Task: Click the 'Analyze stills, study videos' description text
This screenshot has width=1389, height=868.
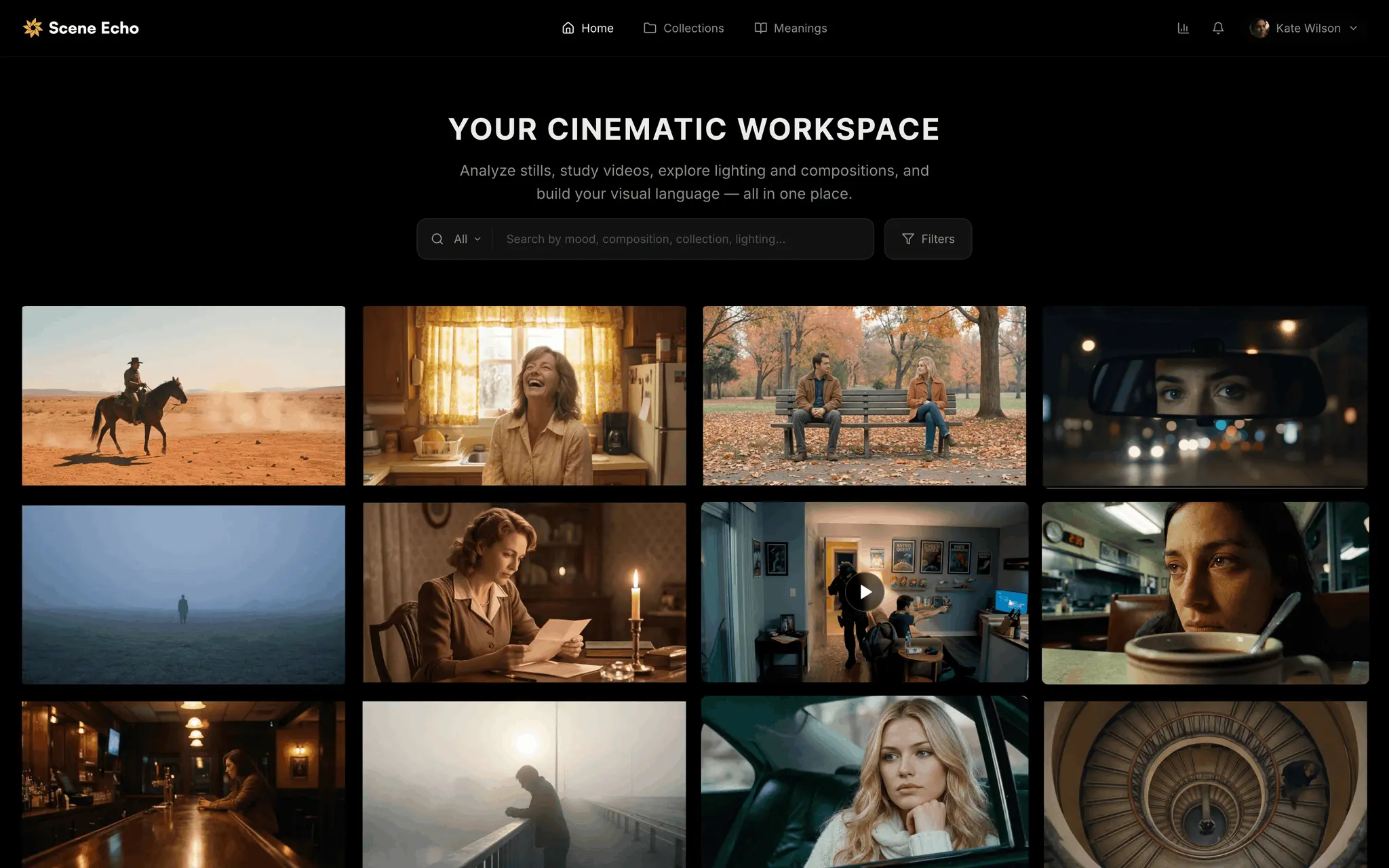Action: click(x=694, y=182)
